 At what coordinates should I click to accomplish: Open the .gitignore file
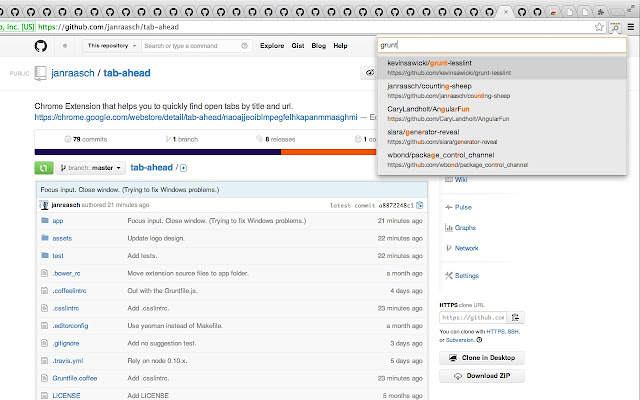coord(66,343)
